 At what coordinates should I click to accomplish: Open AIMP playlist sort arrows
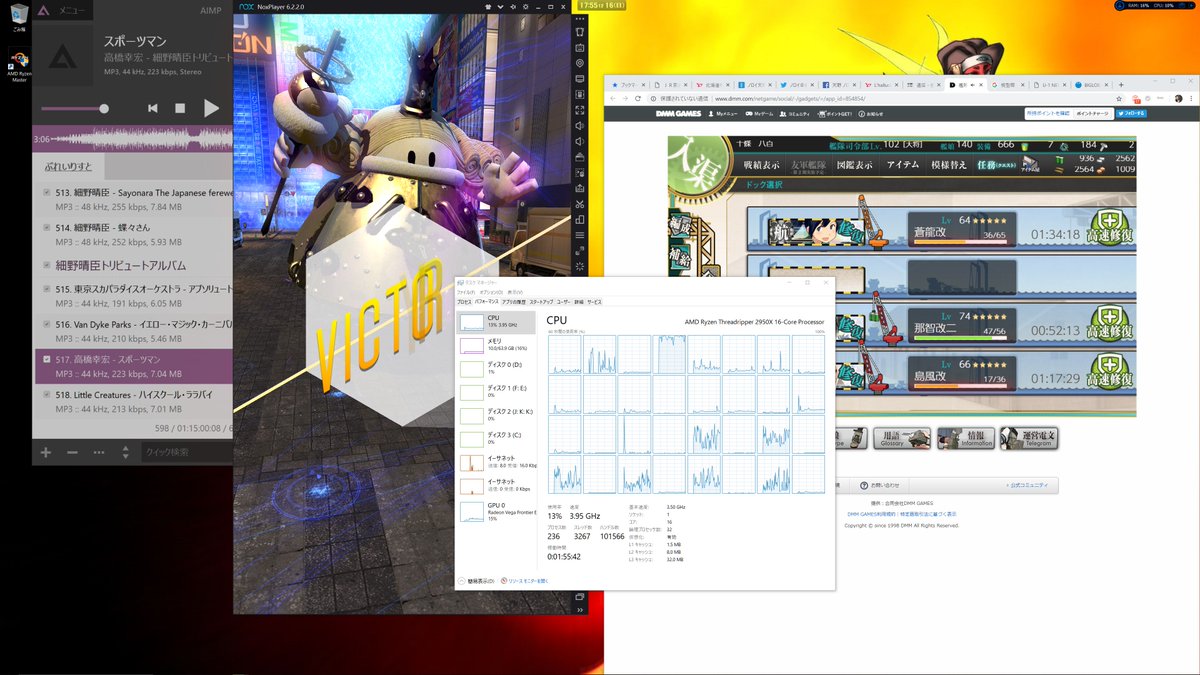point(125,452)
